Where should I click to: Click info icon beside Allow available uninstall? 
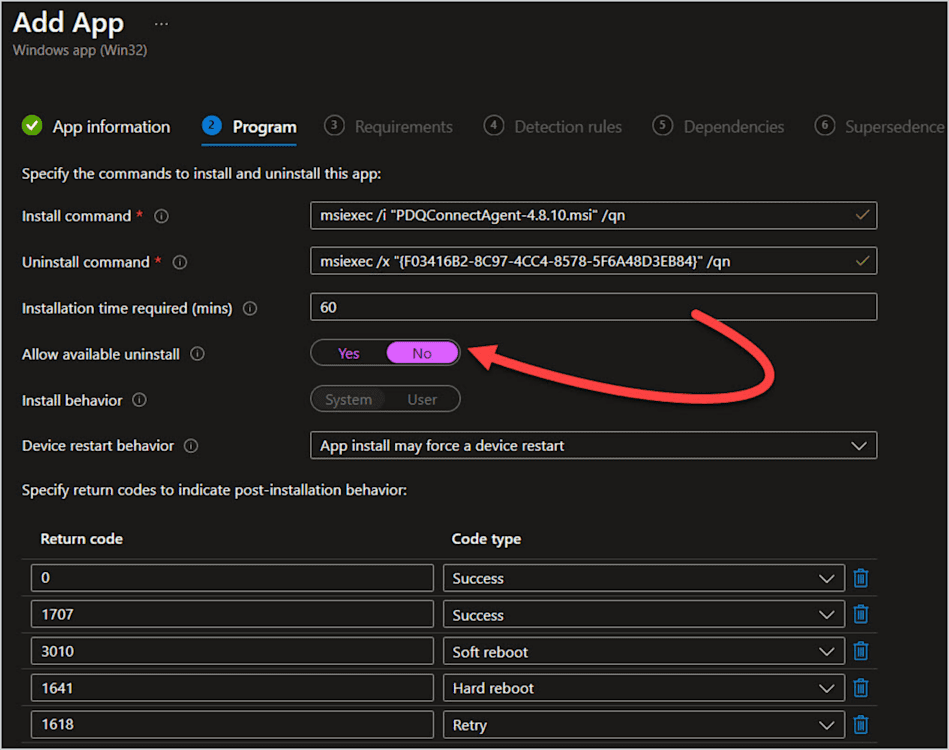pyautogui.click(x=197, y=354)
